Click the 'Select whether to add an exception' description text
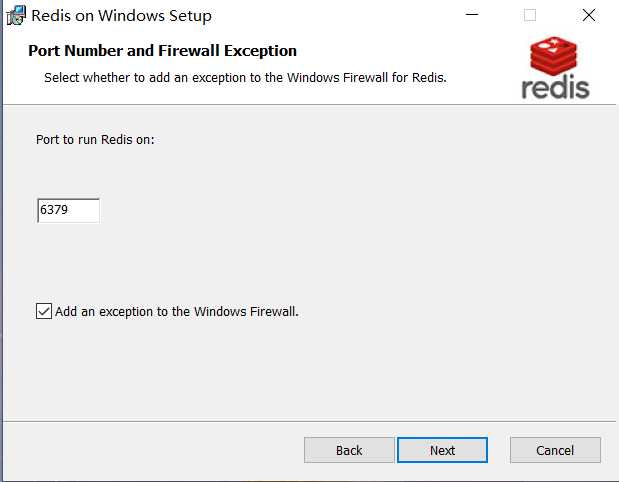 pyautogui.click(x=245, y=77)
